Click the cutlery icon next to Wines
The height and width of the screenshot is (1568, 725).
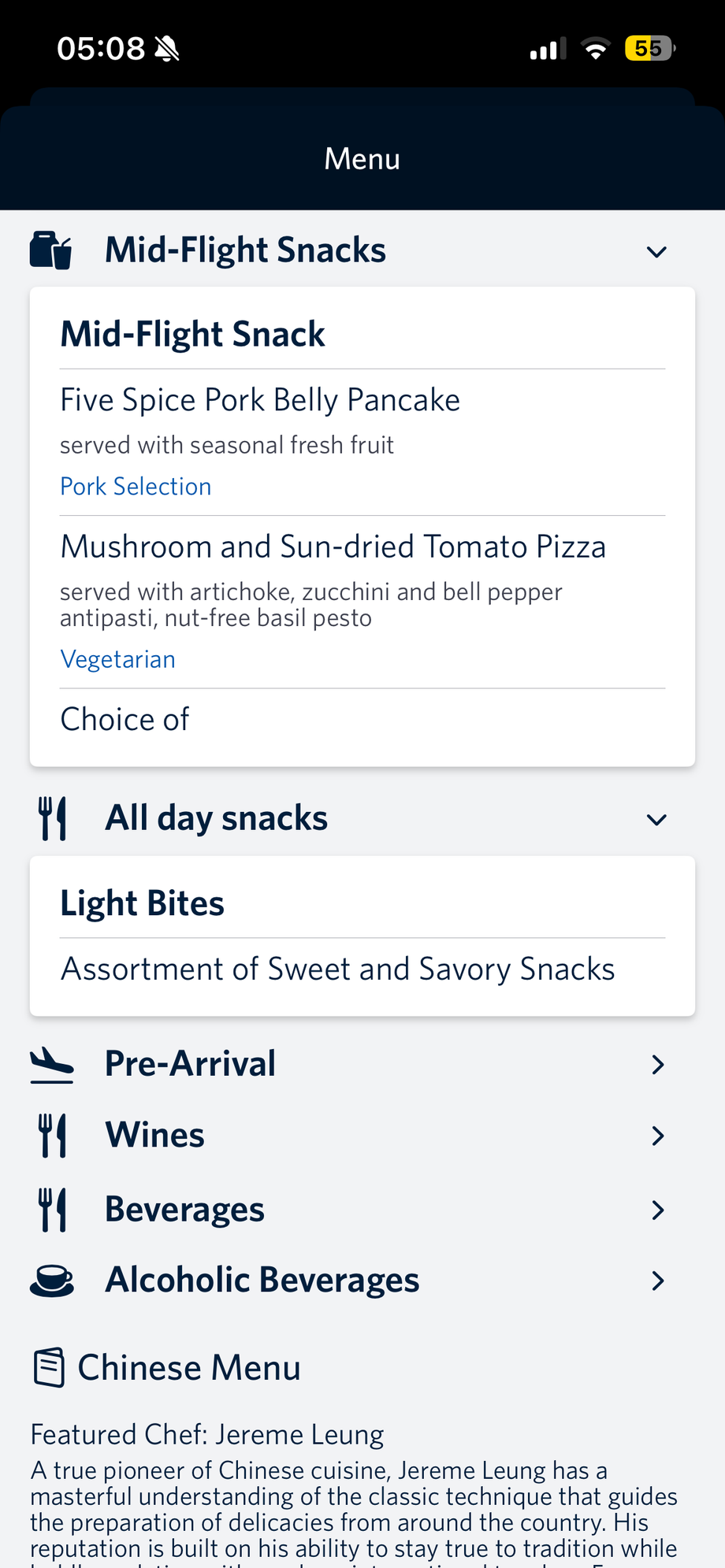point(52,1136)
